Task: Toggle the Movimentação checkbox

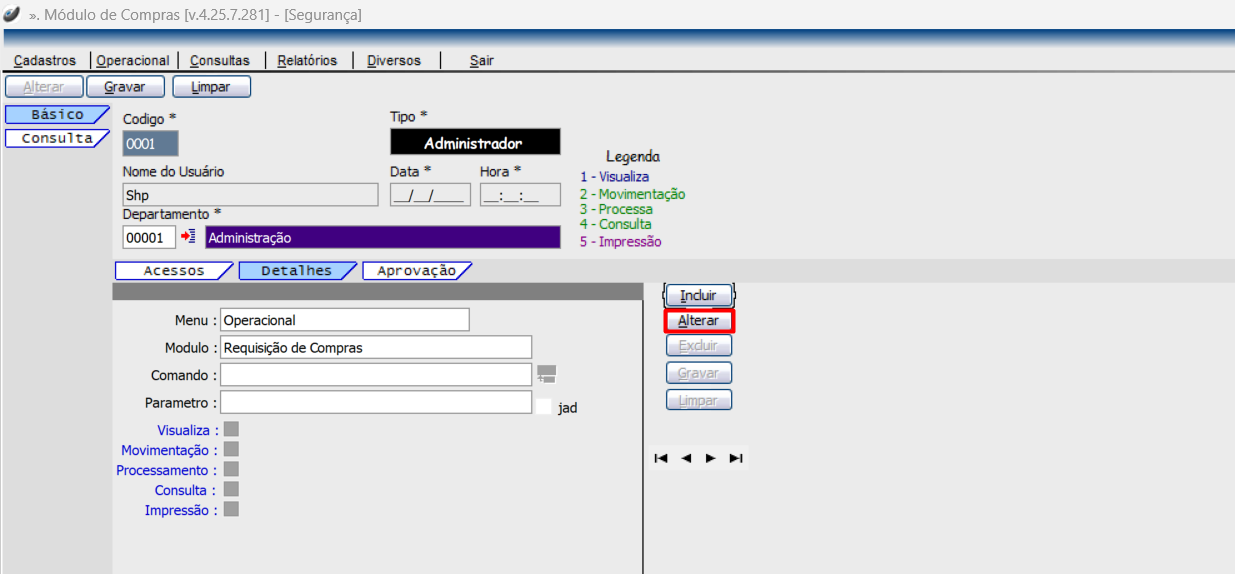Action: click(x=231, y=450)
